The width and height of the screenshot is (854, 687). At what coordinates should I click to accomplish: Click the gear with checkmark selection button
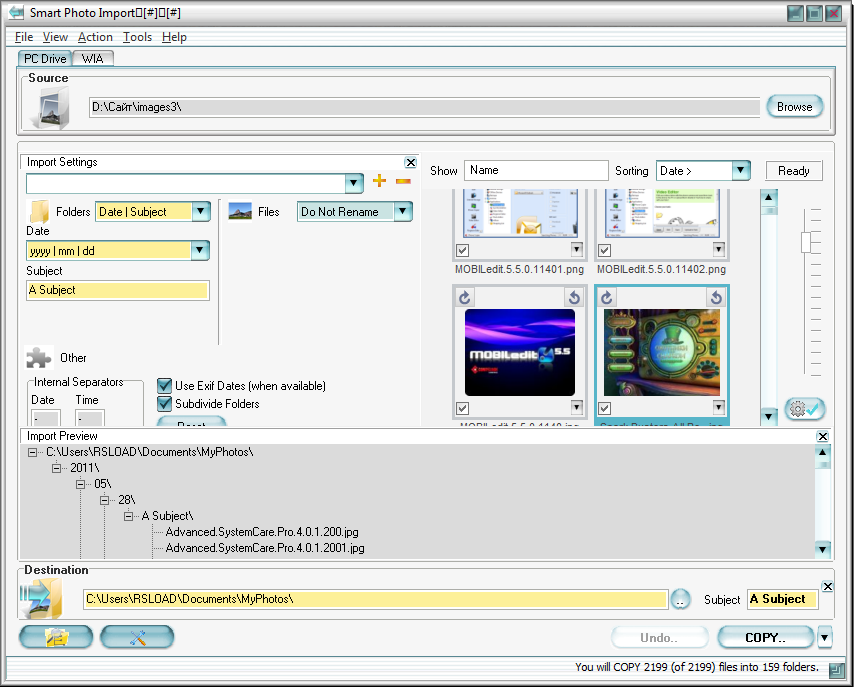[805, 409]
